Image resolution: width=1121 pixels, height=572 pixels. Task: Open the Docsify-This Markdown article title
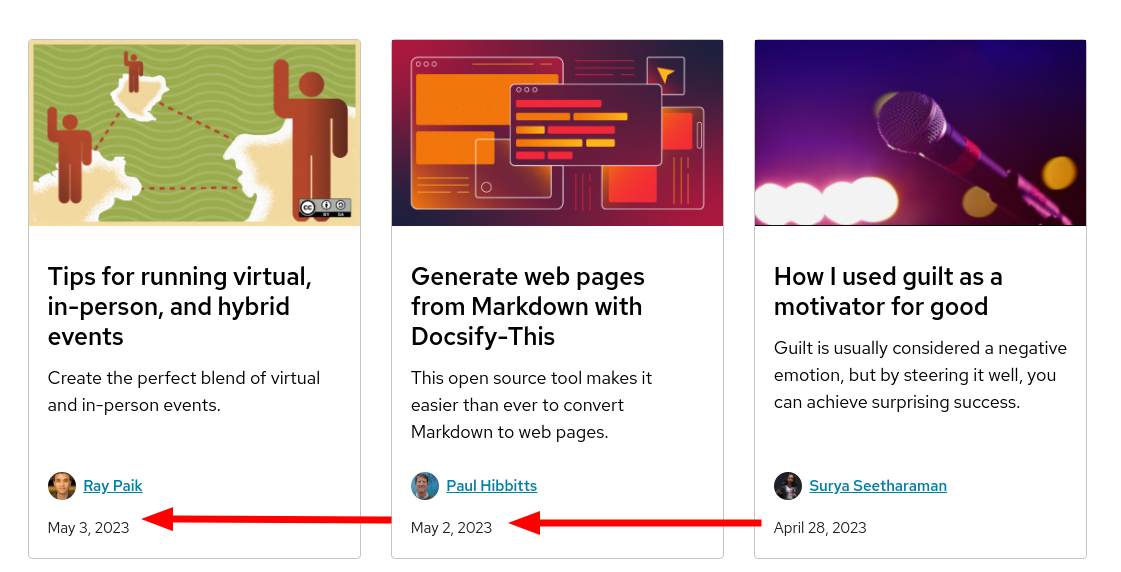coord(528,306)
